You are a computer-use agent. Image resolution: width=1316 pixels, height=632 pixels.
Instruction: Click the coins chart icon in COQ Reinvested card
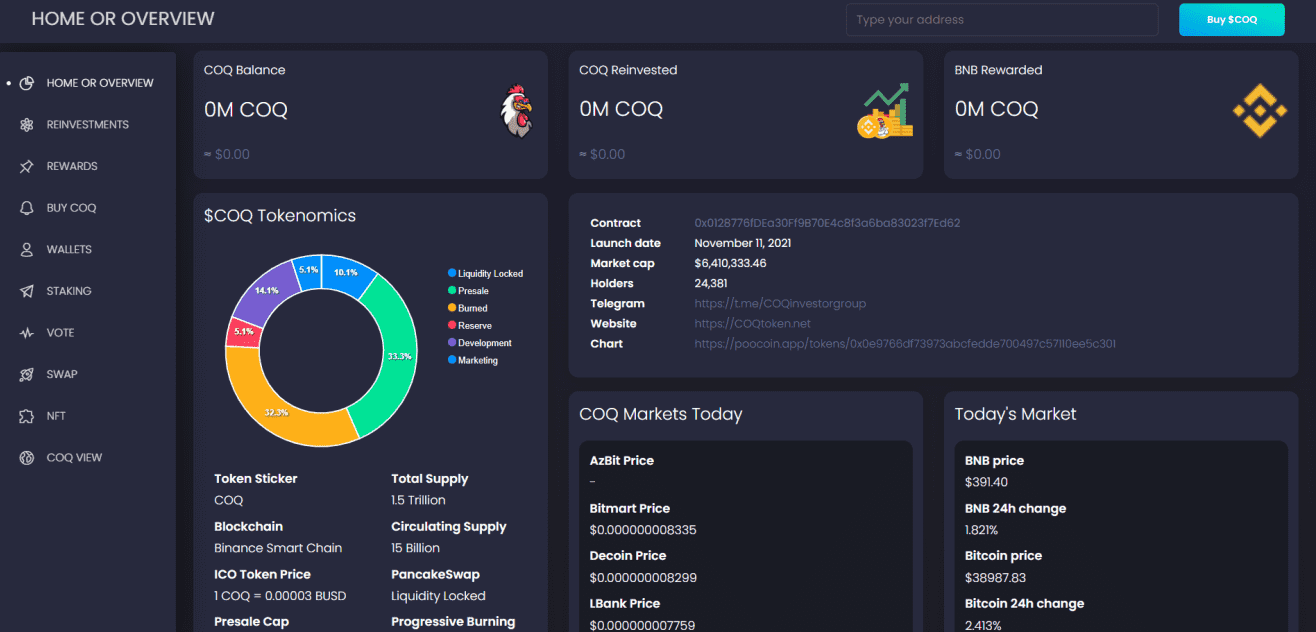tap(885, 110)
